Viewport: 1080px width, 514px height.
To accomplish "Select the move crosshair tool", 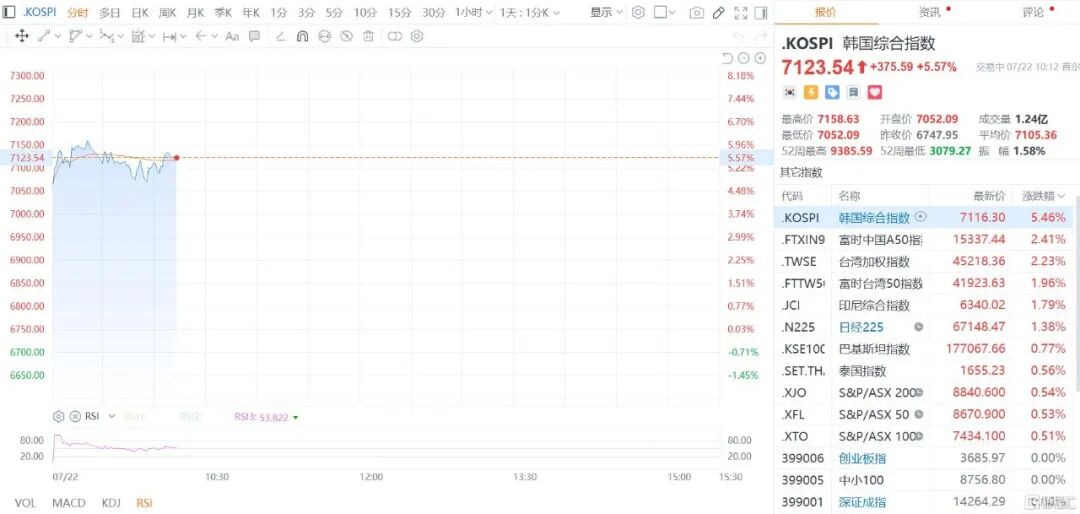I will pos(21,37).
